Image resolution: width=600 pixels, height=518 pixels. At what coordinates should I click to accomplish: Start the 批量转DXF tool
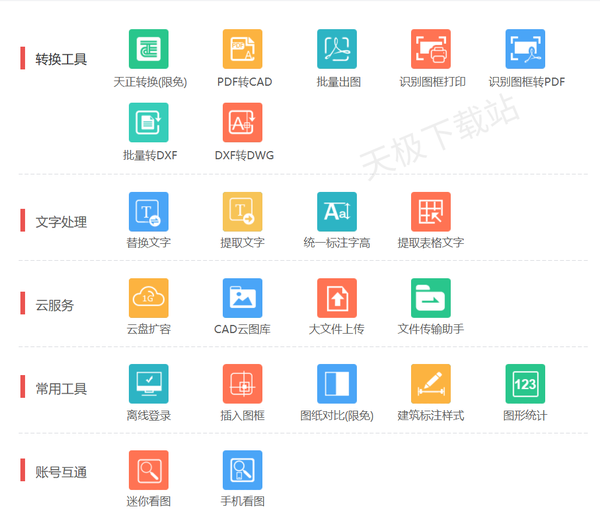tap(149, 123)
